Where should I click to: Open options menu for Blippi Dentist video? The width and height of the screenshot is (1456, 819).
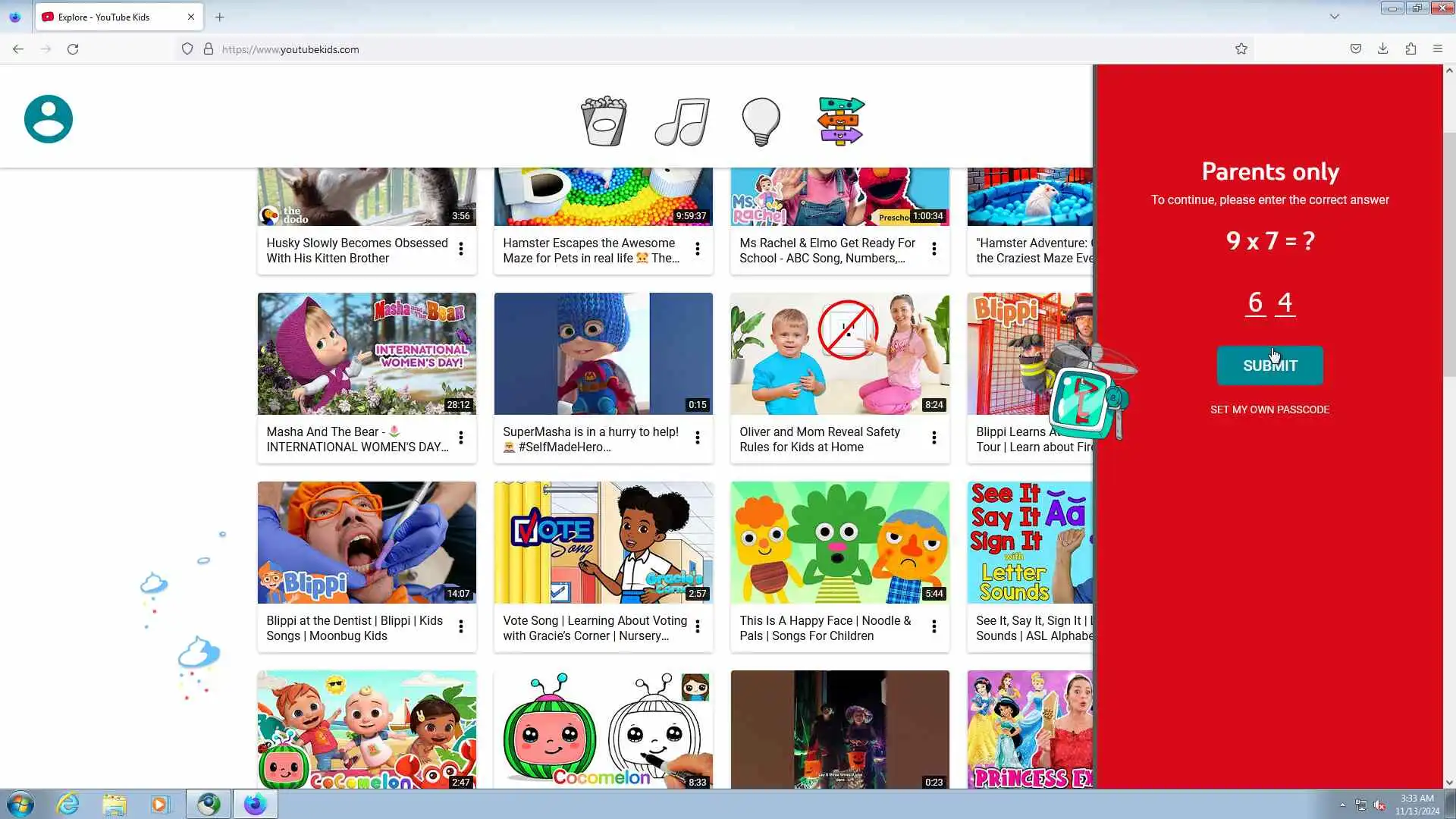coord(461,626)
